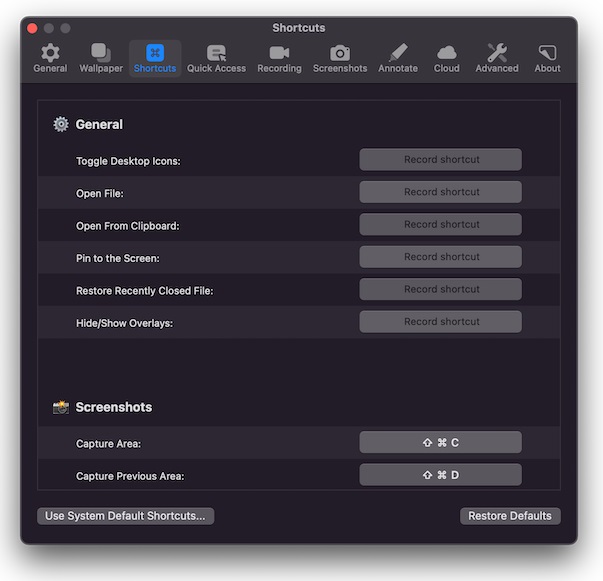The width and height of the screenshot is (603, 581).
Task: Select the Shortcuts tab
Action: (x=155, y=58)
